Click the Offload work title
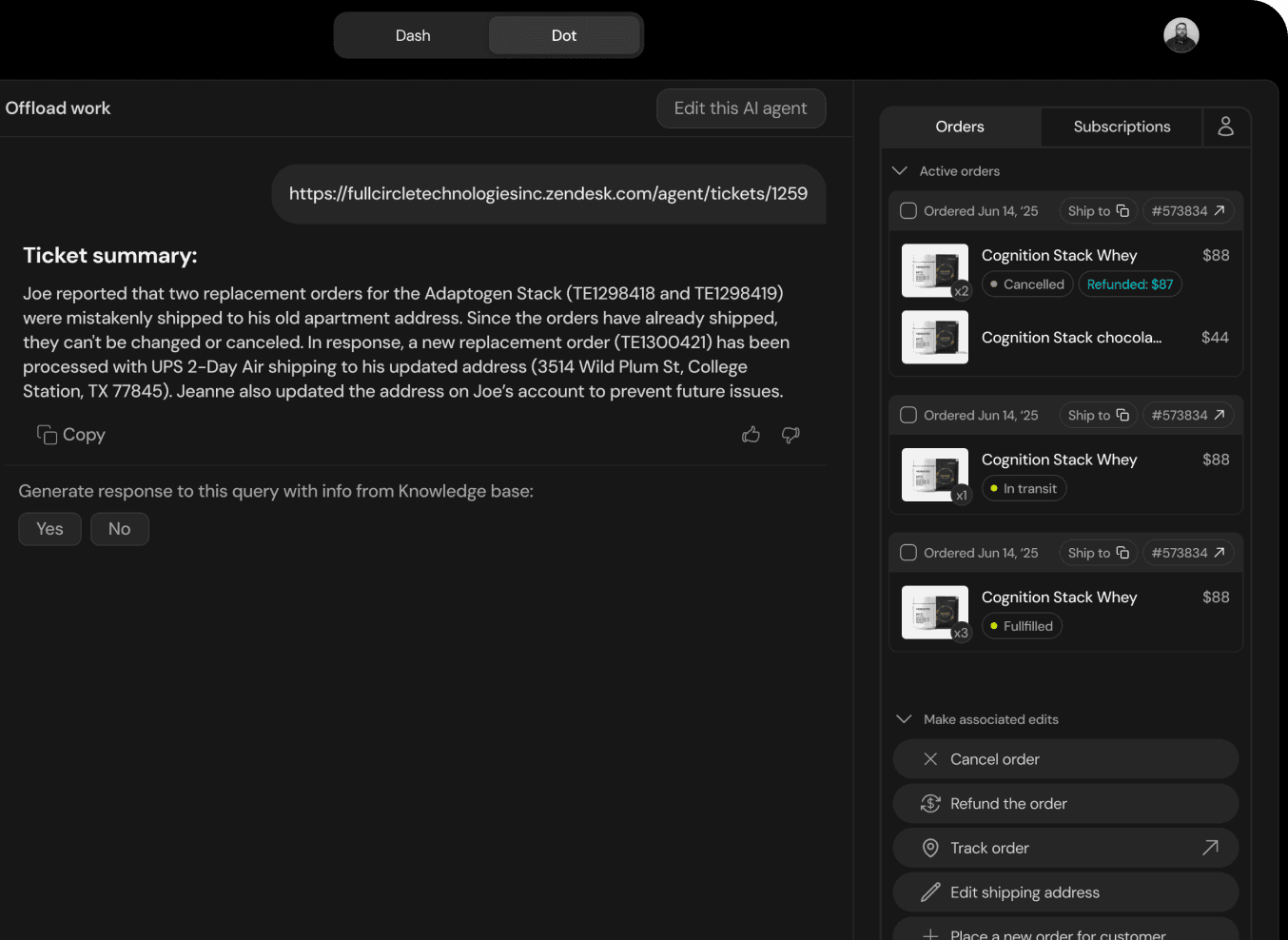This screenshot has width=1288, height=940. click(58, 108)
